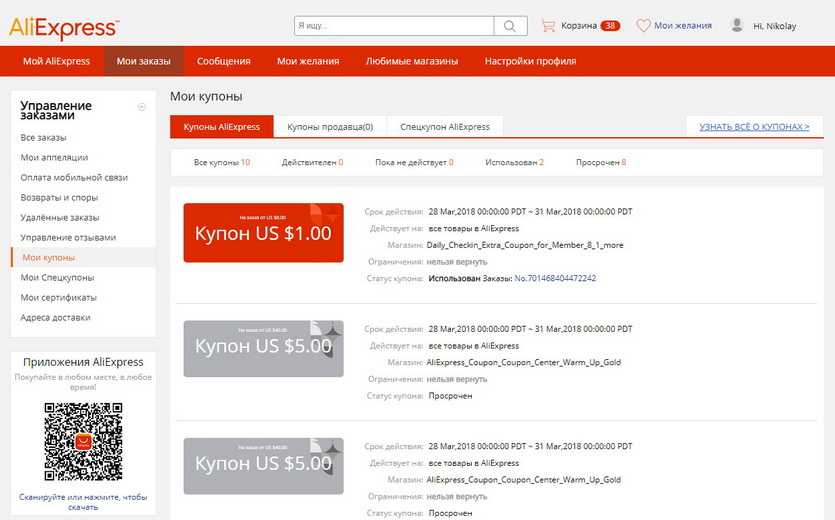
Task: Click the learn all about coupons link
Action: [x=754, y=127]
